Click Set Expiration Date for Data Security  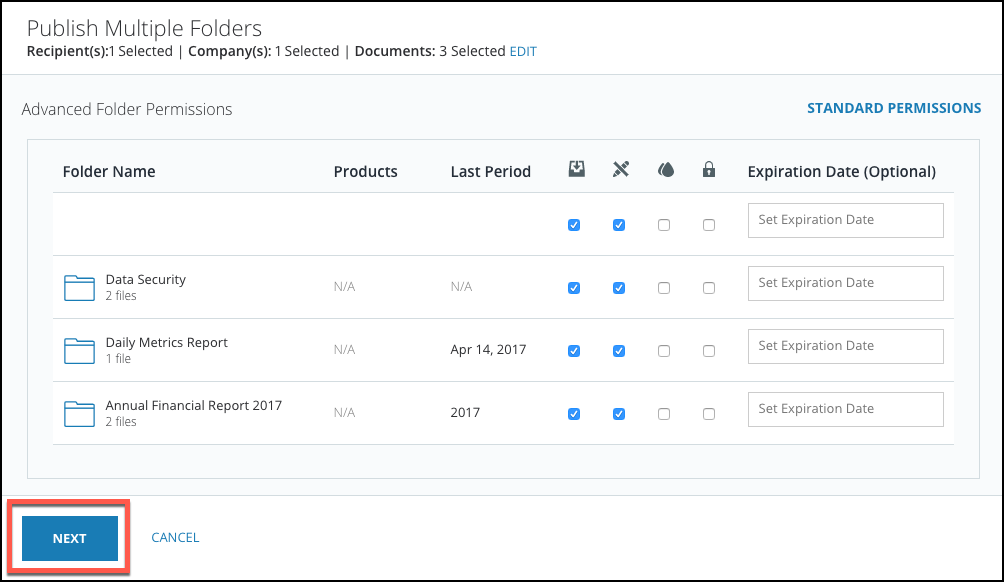845,283
